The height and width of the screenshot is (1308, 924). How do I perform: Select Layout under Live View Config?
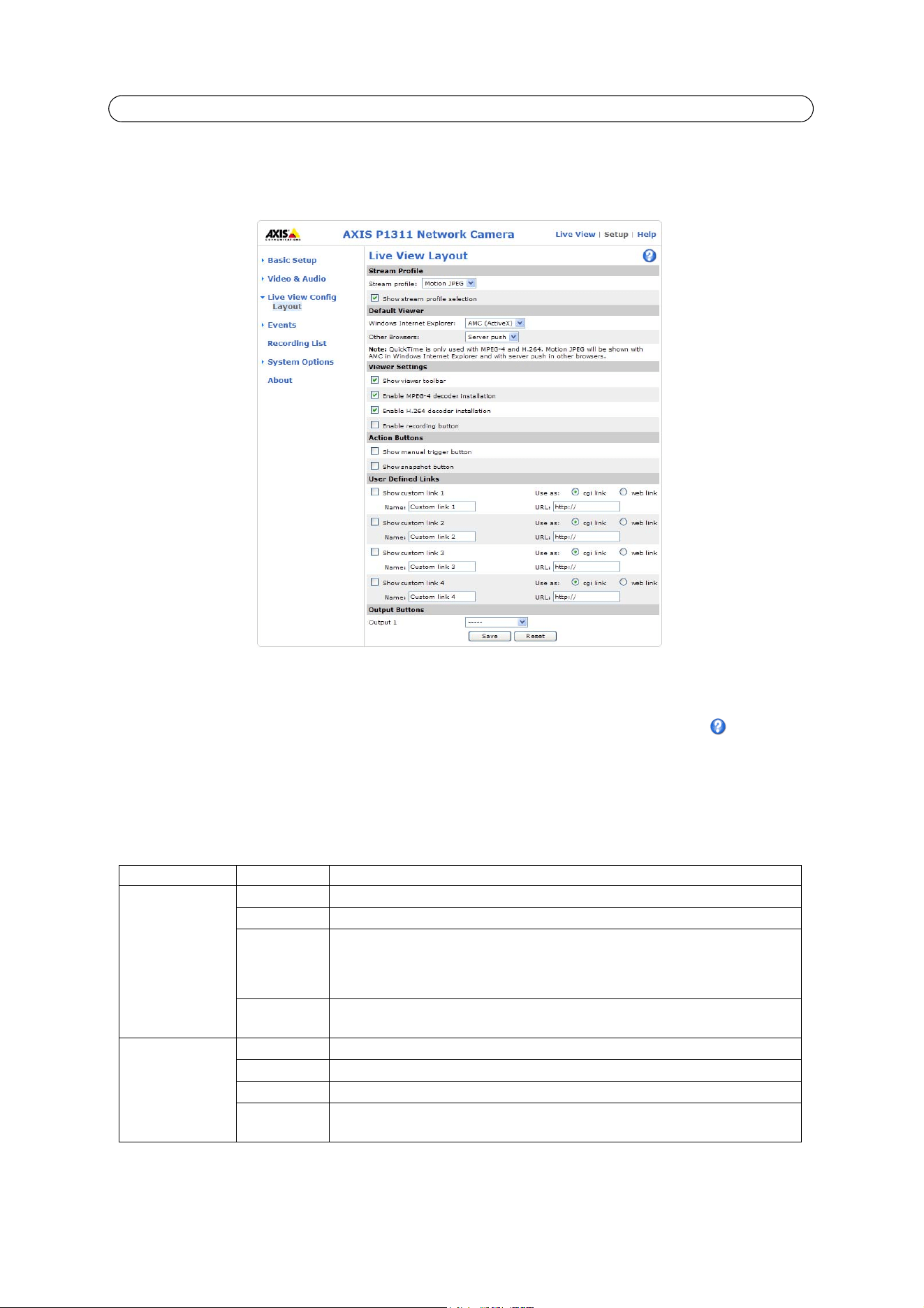click(287, 307)
